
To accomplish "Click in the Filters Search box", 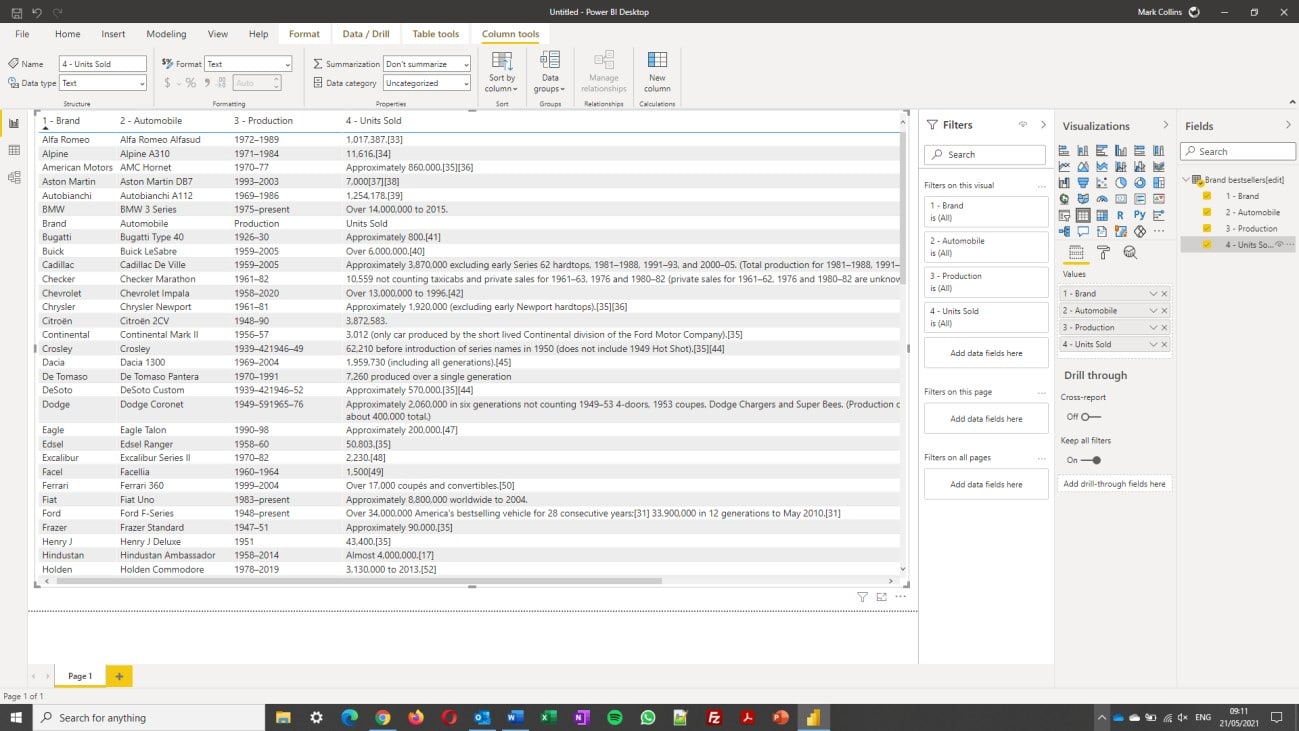I will (x=985, y=154).
